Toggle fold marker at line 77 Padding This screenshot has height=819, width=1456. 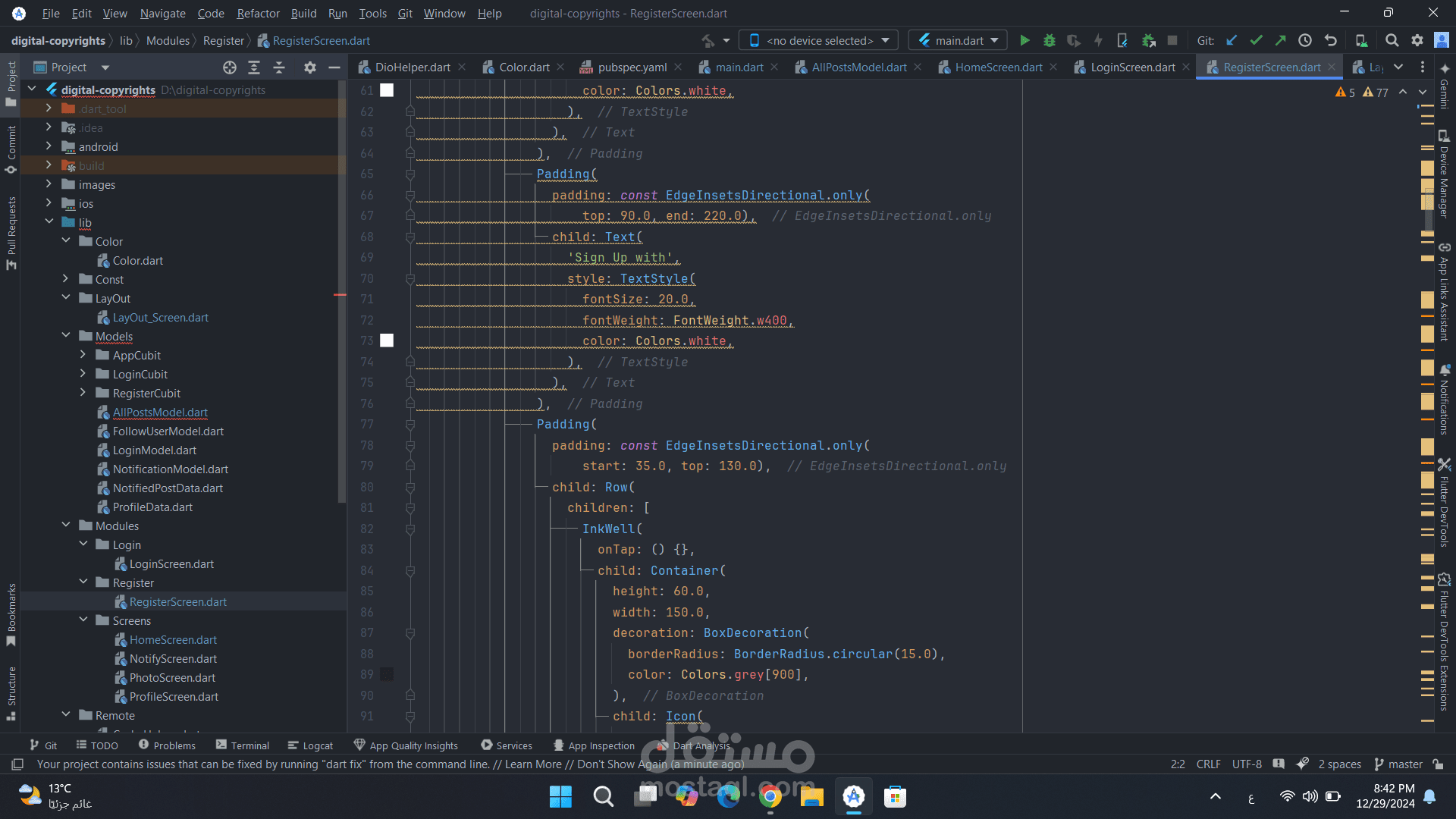(410, 425)
